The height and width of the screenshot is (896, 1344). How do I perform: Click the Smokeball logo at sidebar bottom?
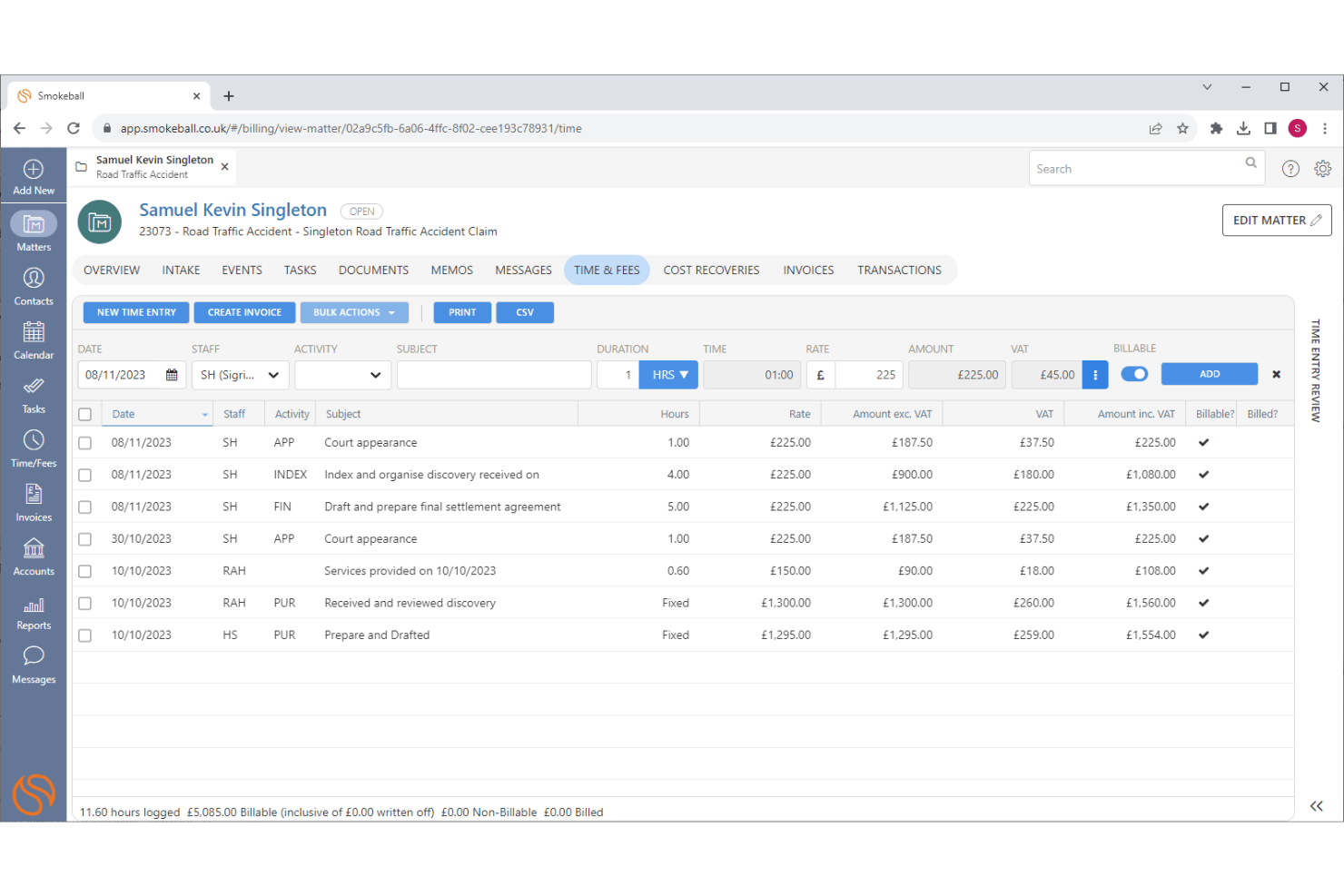(x=34, y=793)
